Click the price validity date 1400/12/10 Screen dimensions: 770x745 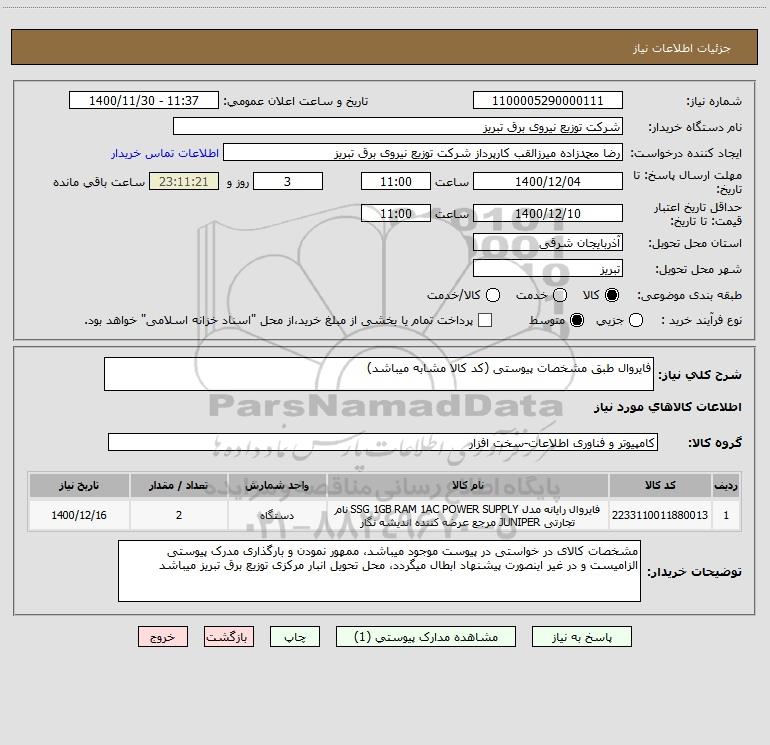click(548, 213)
